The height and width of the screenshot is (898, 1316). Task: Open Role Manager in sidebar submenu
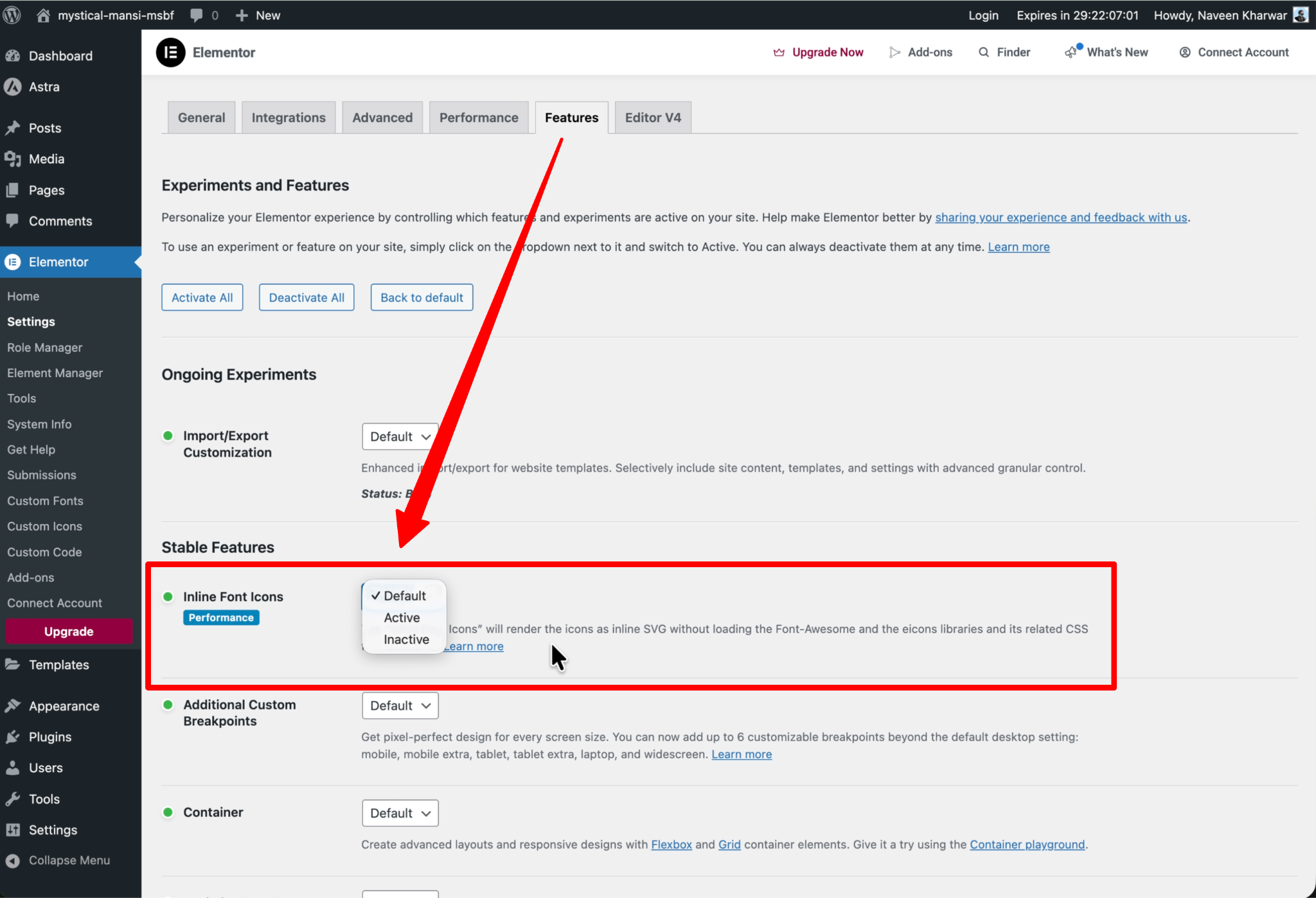tap(45, 348)
